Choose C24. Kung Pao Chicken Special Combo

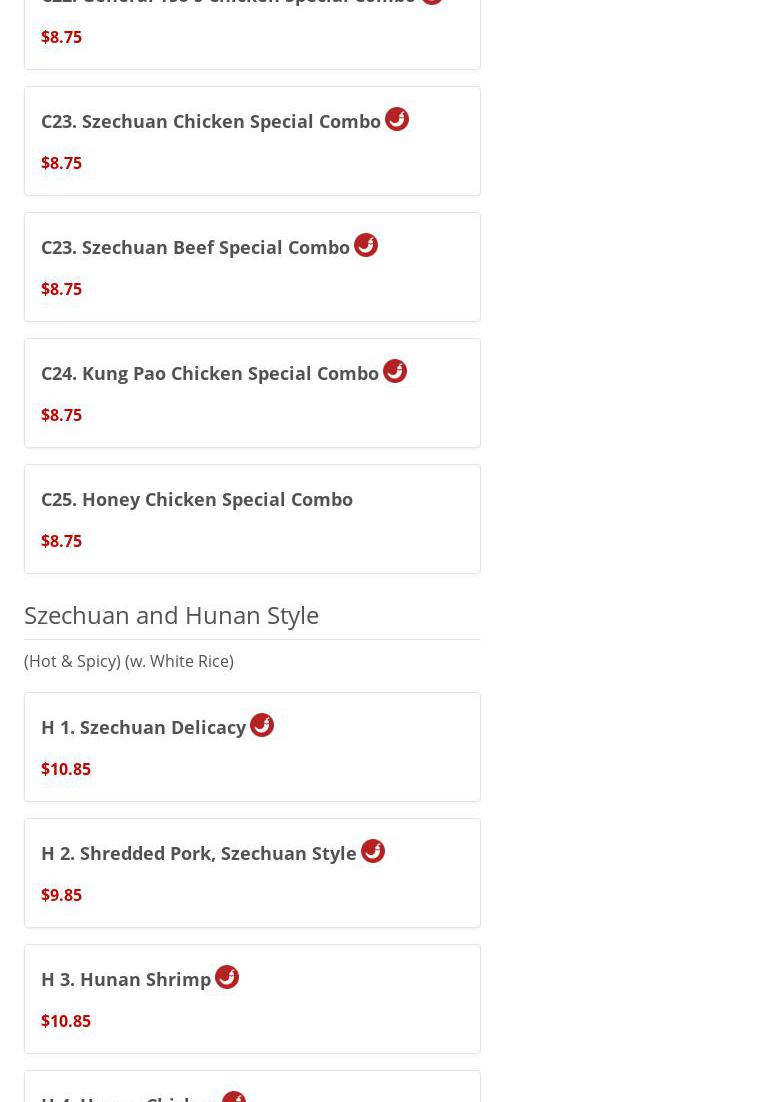(210, 374)
